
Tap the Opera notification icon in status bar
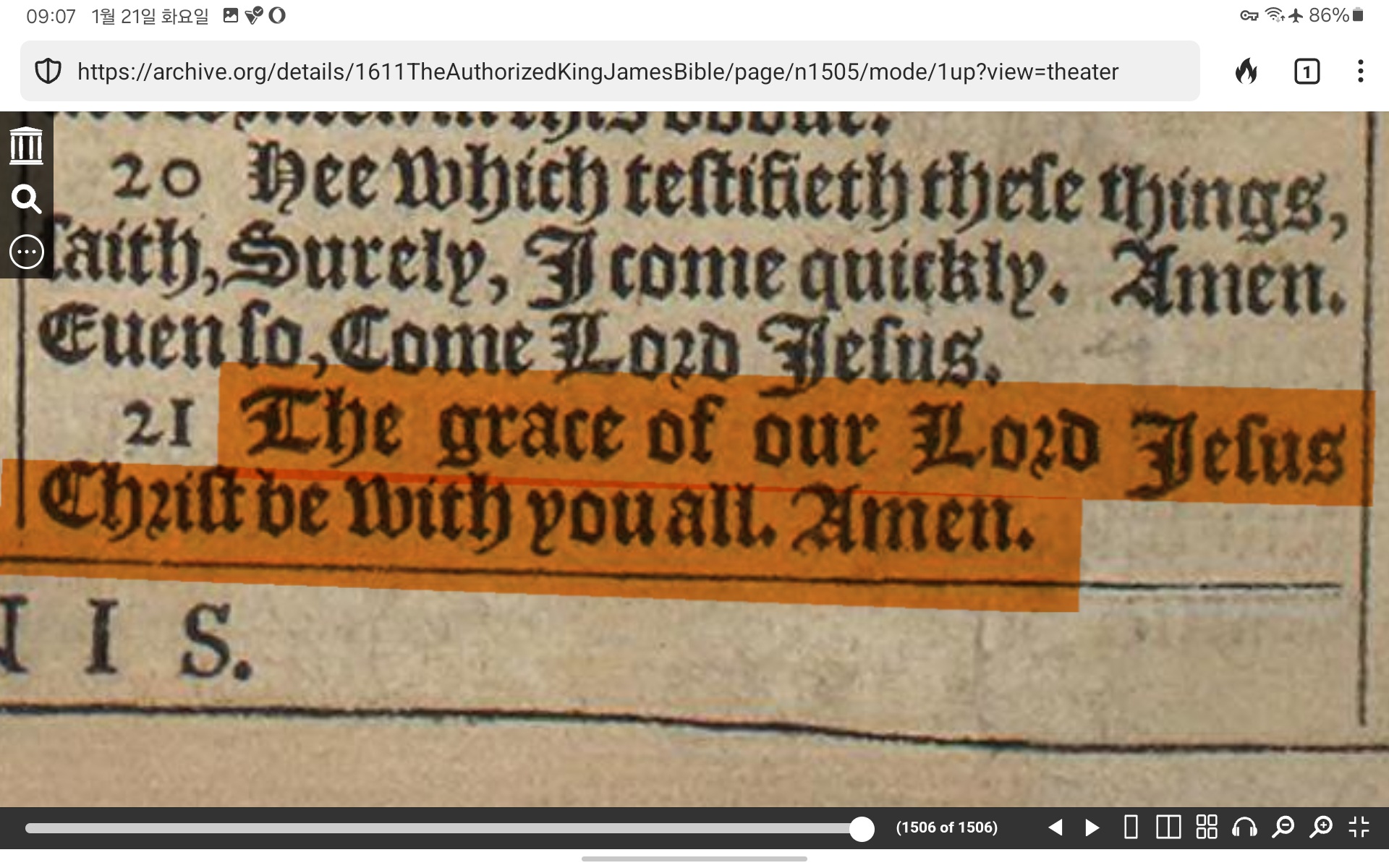[x=277, y=15]
